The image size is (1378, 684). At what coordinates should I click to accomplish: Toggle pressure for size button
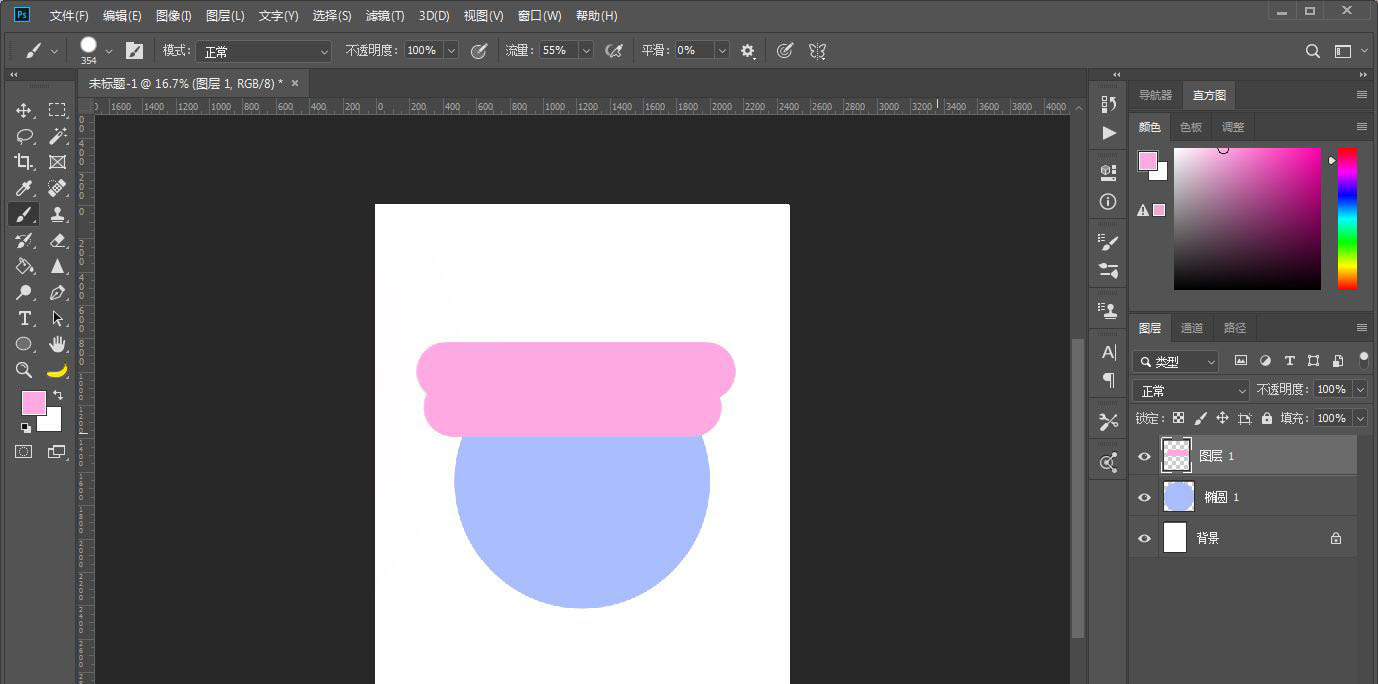click(x=785, y=50)
